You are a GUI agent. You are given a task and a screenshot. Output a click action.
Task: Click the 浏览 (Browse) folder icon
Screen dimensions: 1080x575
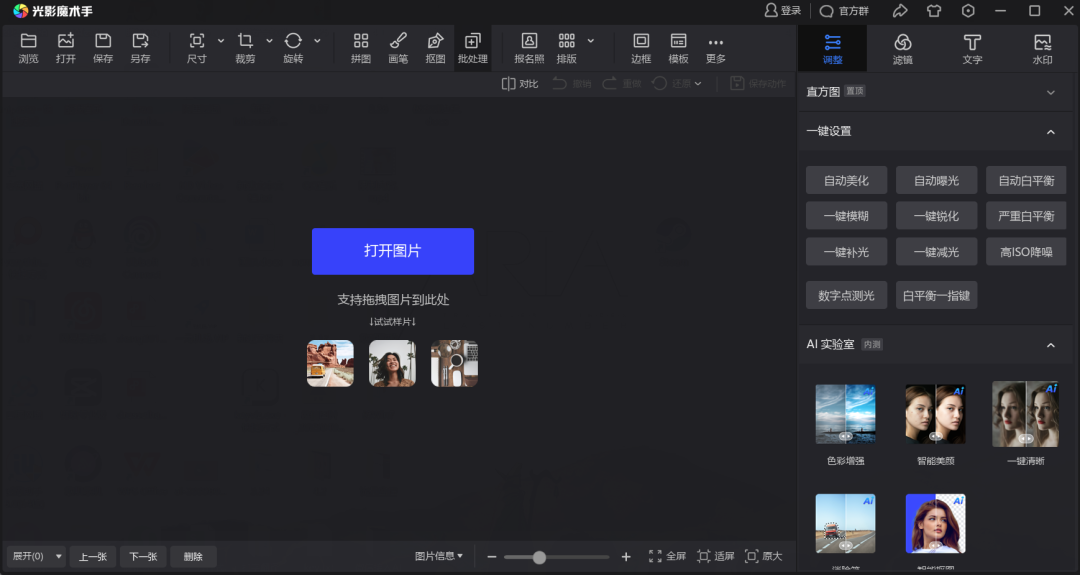click(28, 41)
